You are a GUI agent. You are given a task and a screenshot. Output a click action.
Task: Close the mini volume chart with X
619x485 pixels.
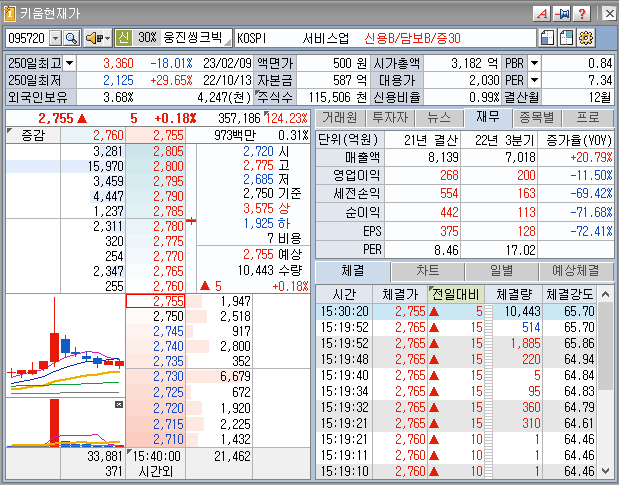[119, 404]
